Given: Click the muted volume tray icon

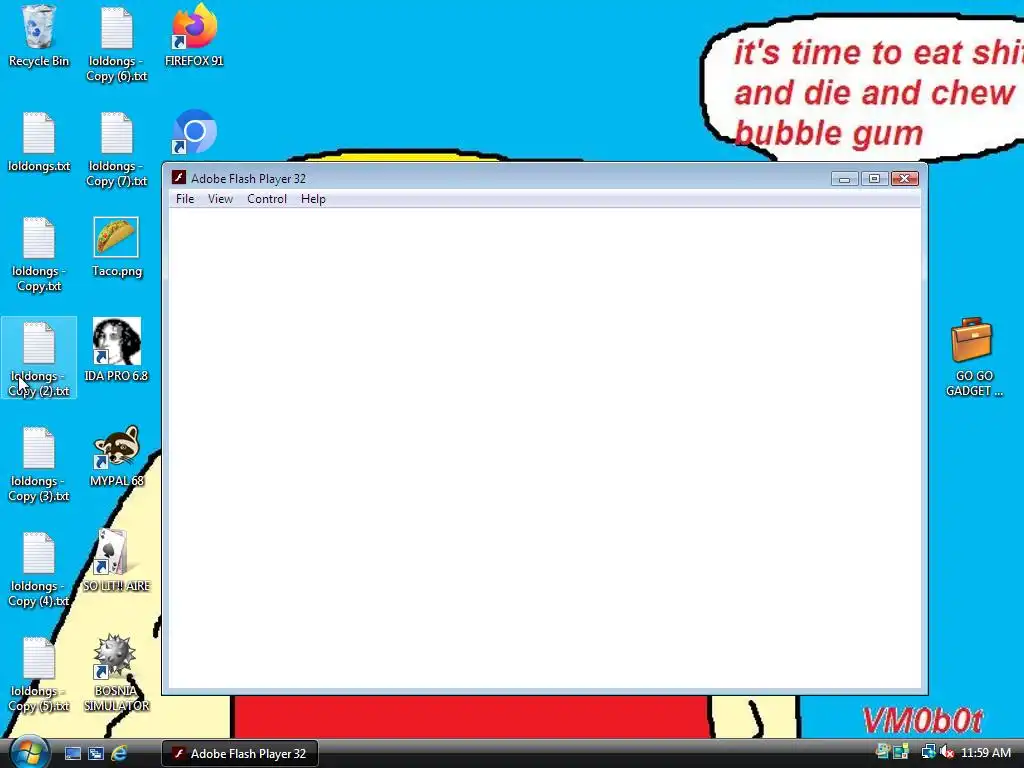Looking at the screenshot, I should coord(947,752).
